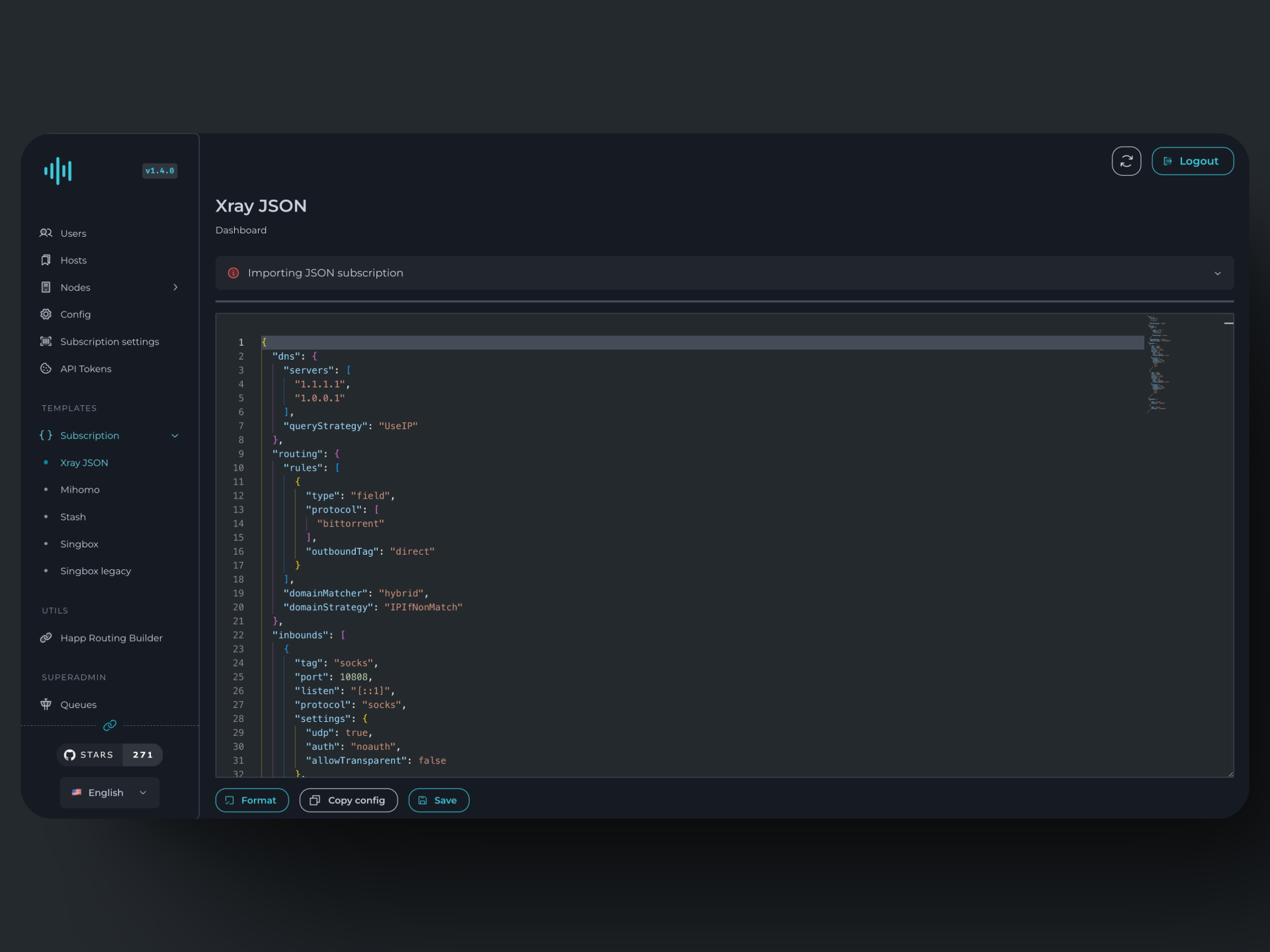Viewport: 1270px width, 952px height.
Task: Click the API Tokens cookie icon
Action: (x=46, y=368)
